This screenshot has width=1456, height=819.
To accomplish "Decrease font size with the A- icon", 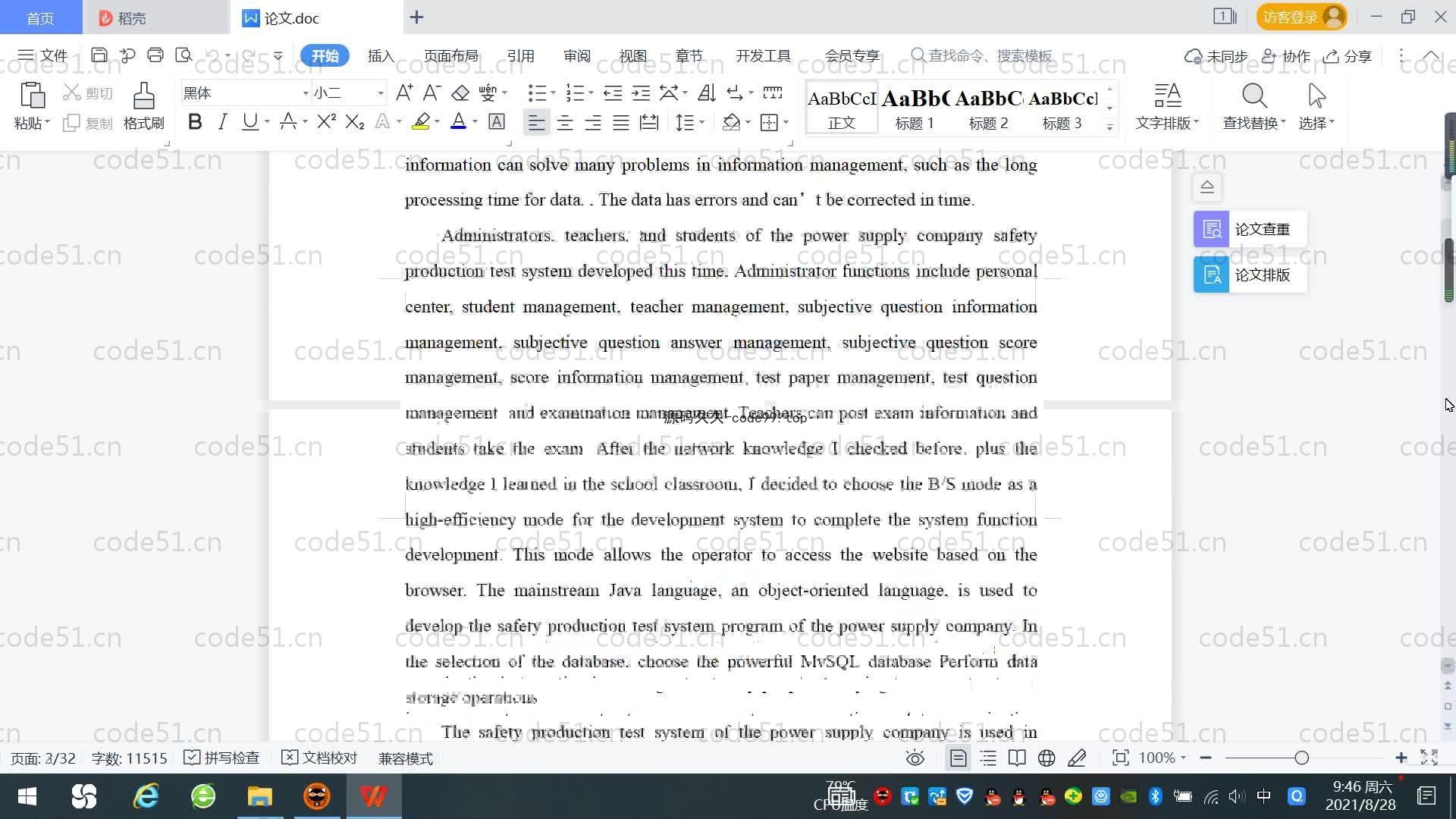I will (431, 93).
